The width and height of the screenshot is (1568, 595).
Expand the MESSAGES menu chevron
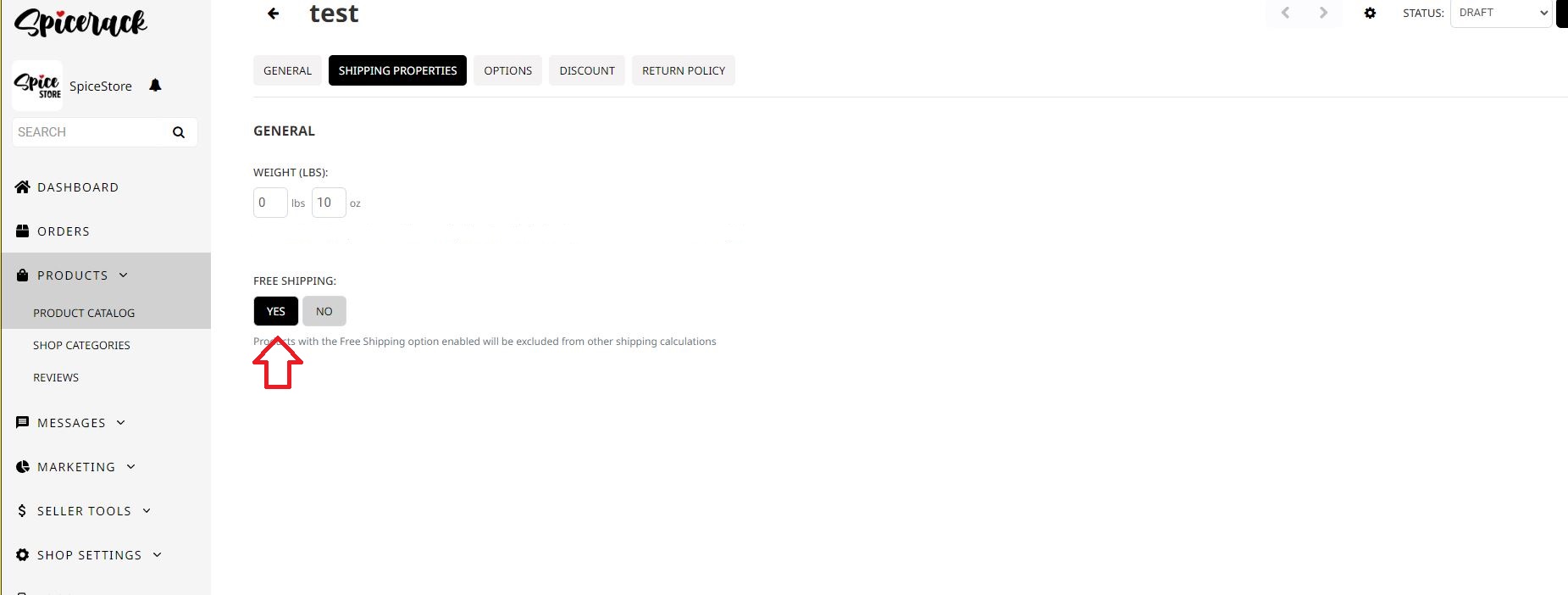(x=121, y=423)
